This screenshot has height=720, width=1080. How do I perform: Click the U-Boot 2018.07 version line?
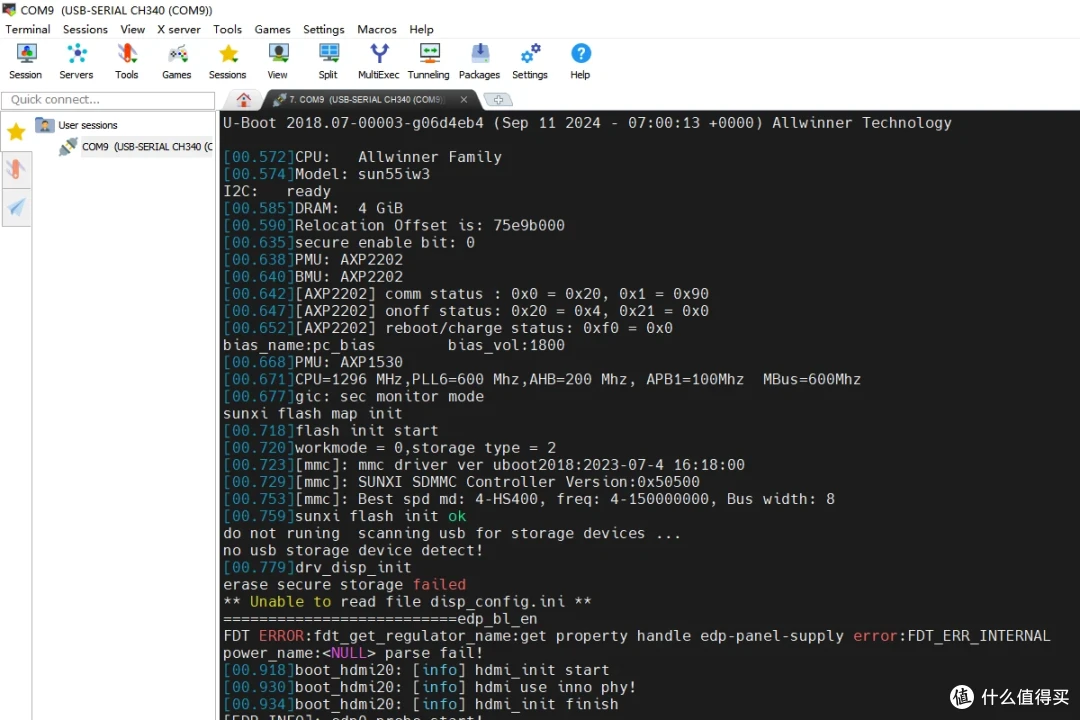(x=587, y=123)
